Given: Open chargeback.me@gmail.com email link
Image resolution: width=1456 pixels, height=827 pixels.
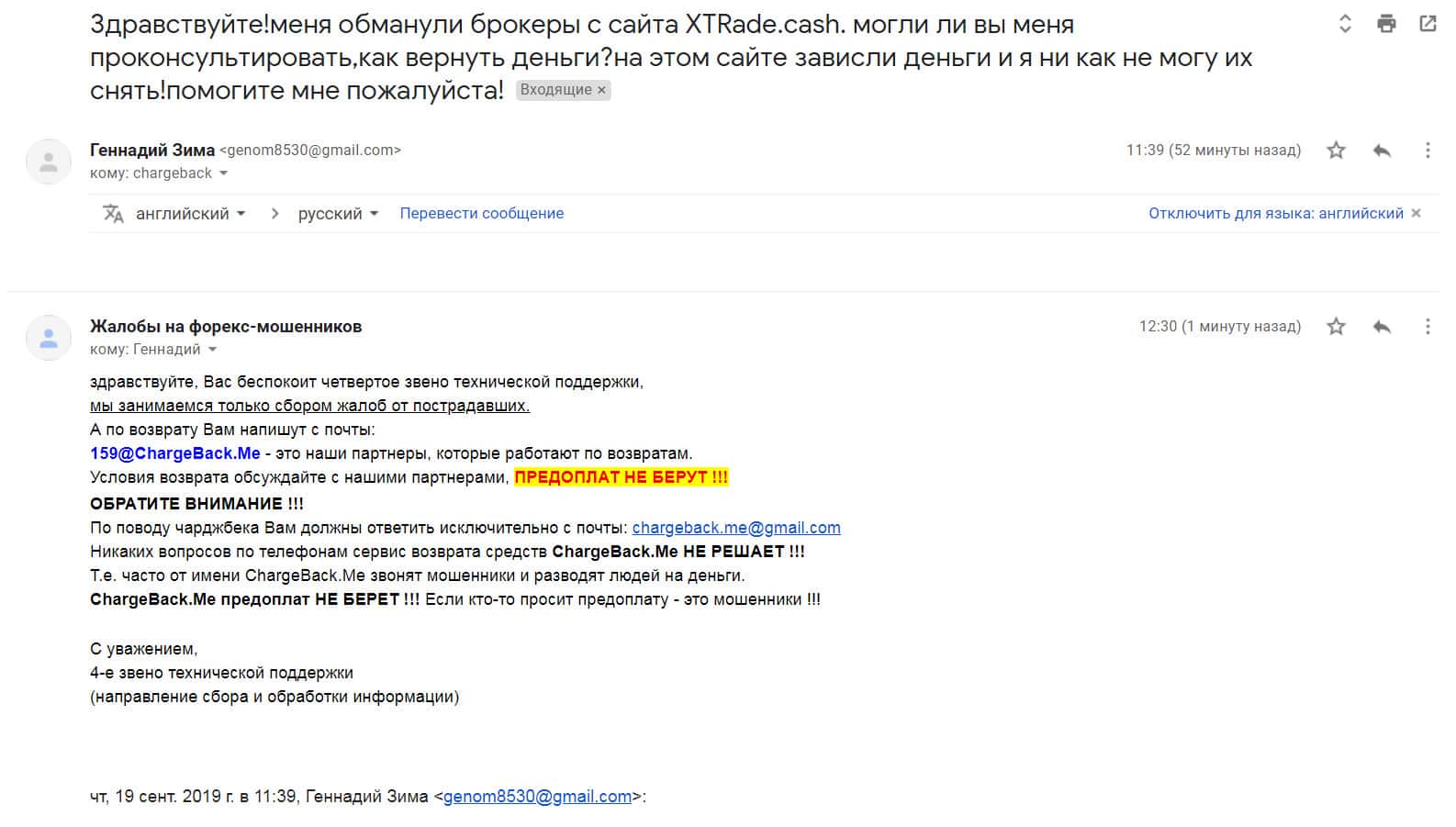Looking at the screenshot, I should coord(736,528).
